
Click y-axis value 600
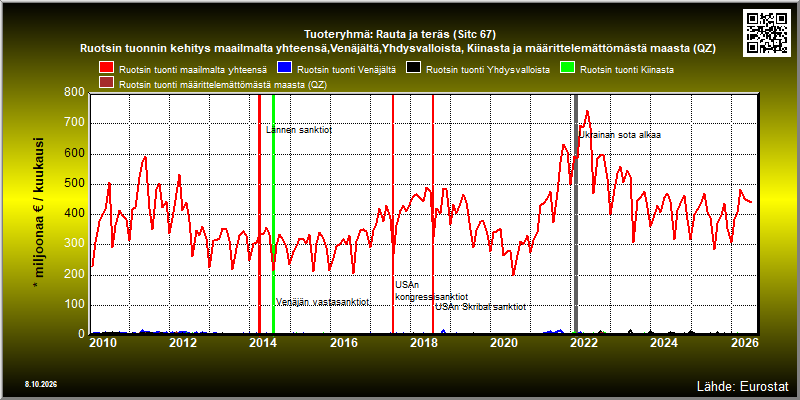click(74, 154)
